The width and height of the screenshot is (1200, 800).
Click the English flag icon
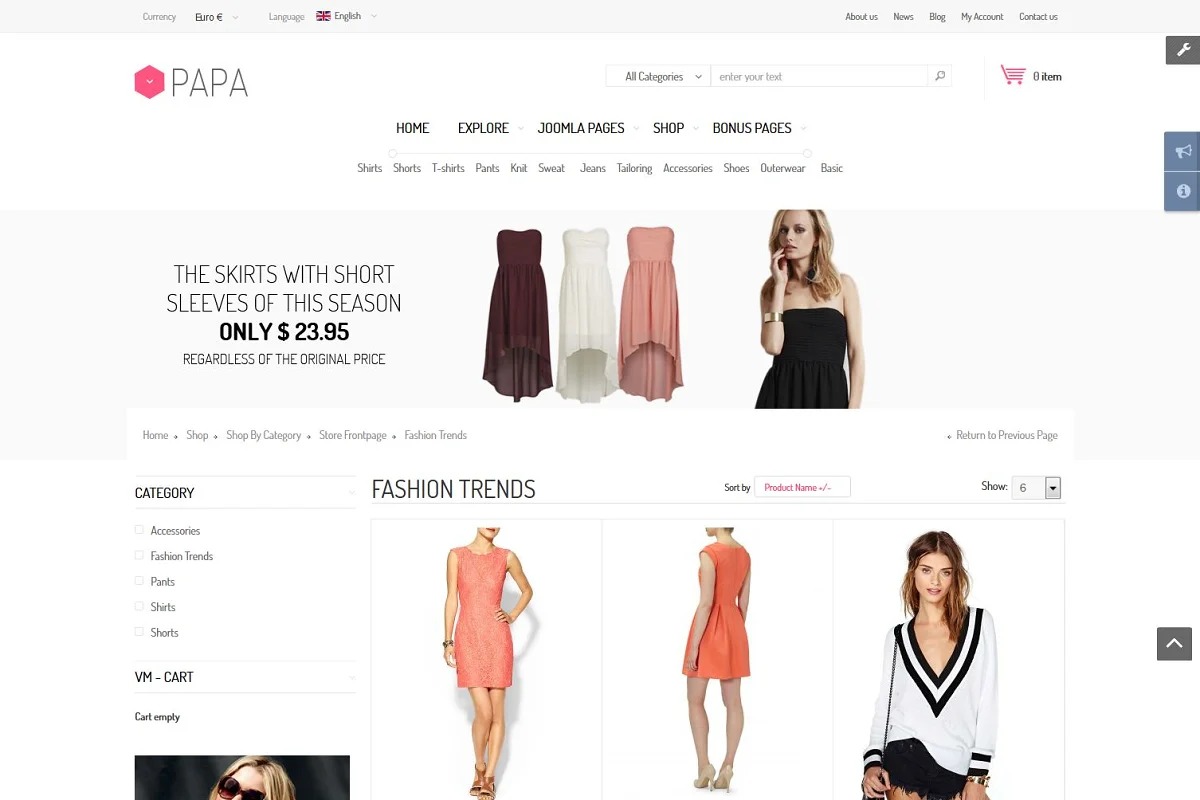coord(323,16)
